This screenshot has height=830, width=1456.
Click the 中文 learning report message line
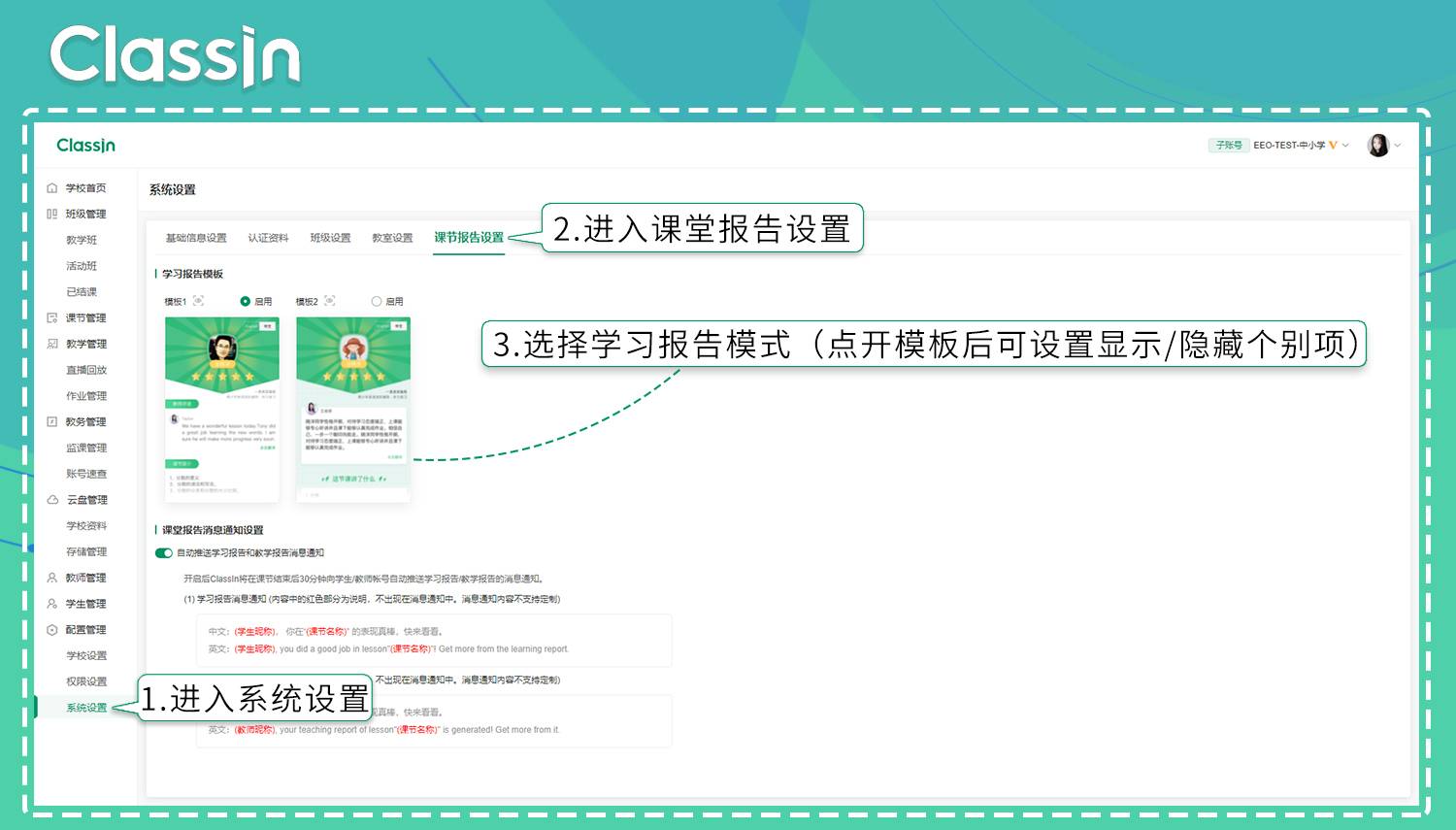(x=325, y=632)
